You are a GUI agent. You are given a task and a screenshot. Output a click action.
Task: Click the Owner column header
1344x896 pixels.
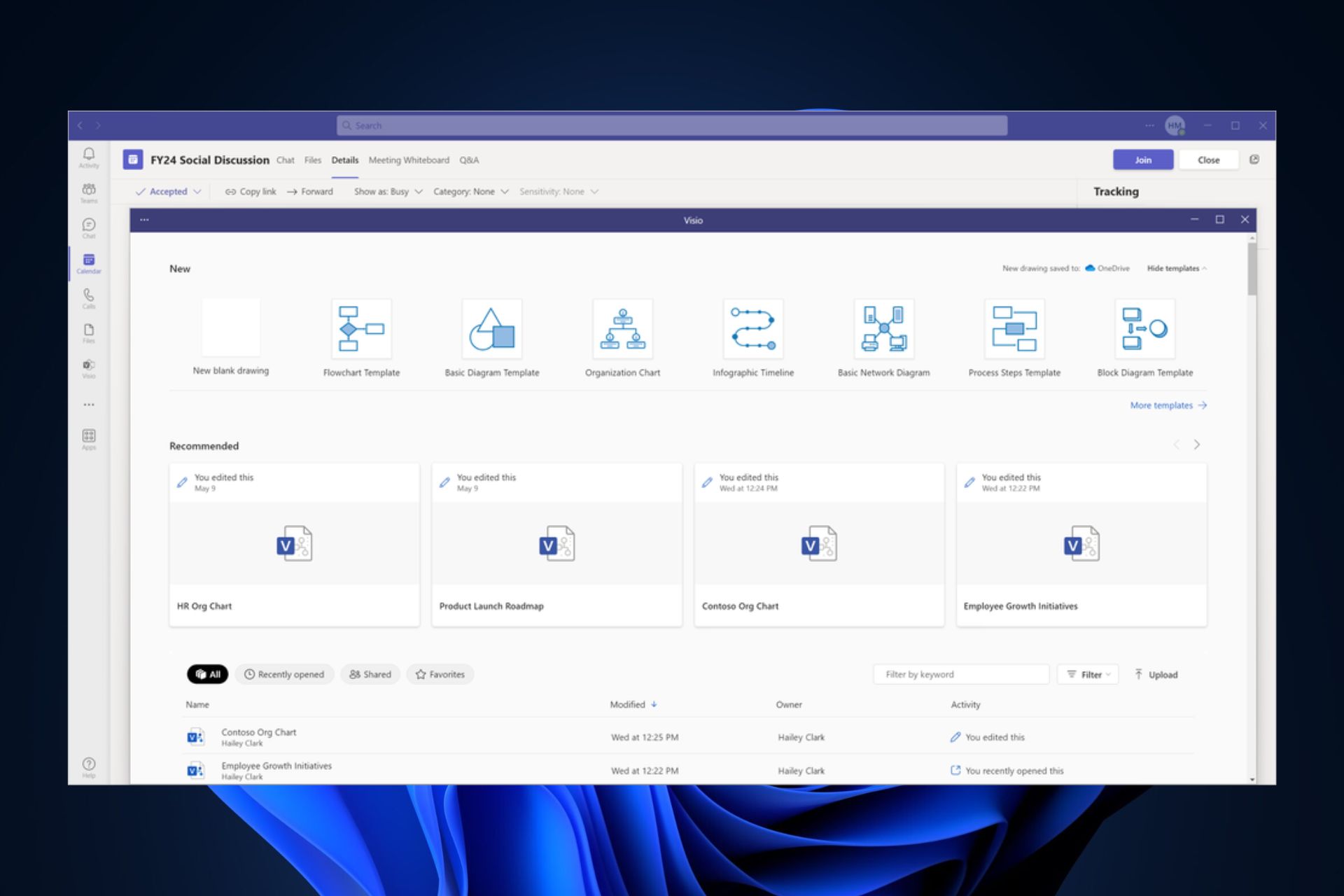coord(789,705)
